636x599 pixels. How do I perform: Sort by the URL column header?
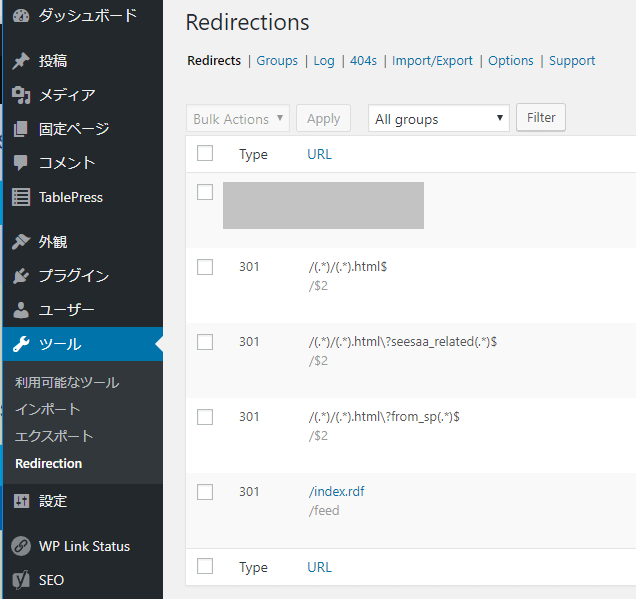(319, 154)
